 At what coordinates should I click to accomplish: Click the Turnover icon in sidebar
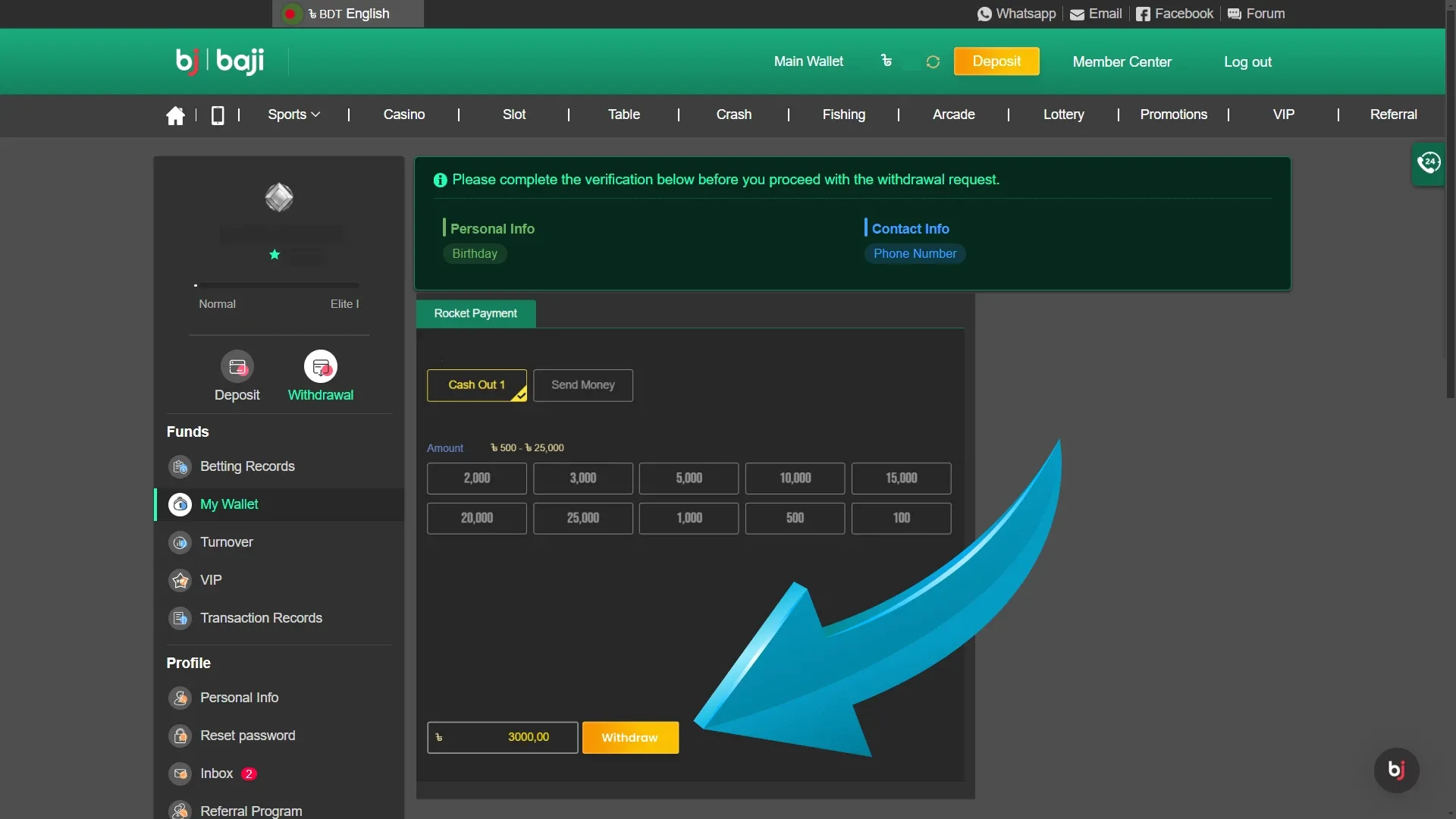pos(179,542)
